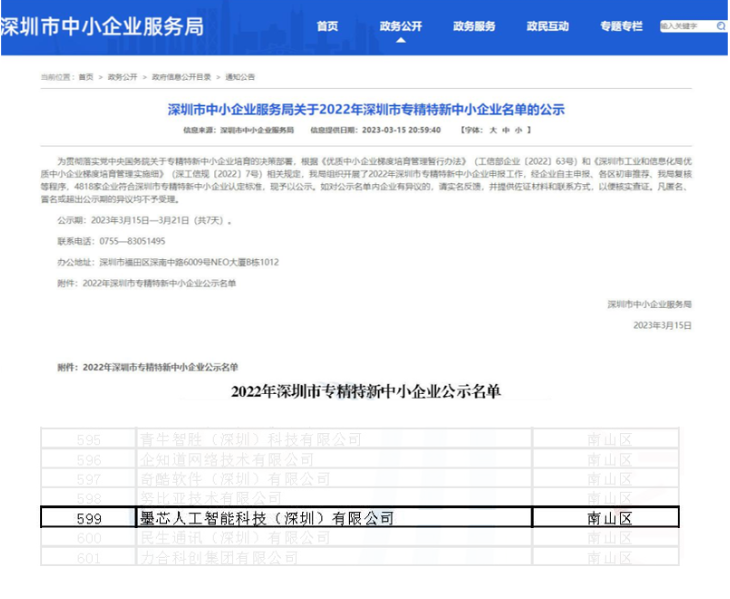Click the search magnifier icon in header
730x599 pixels.
pyautogui.click(x=721, y=26)
